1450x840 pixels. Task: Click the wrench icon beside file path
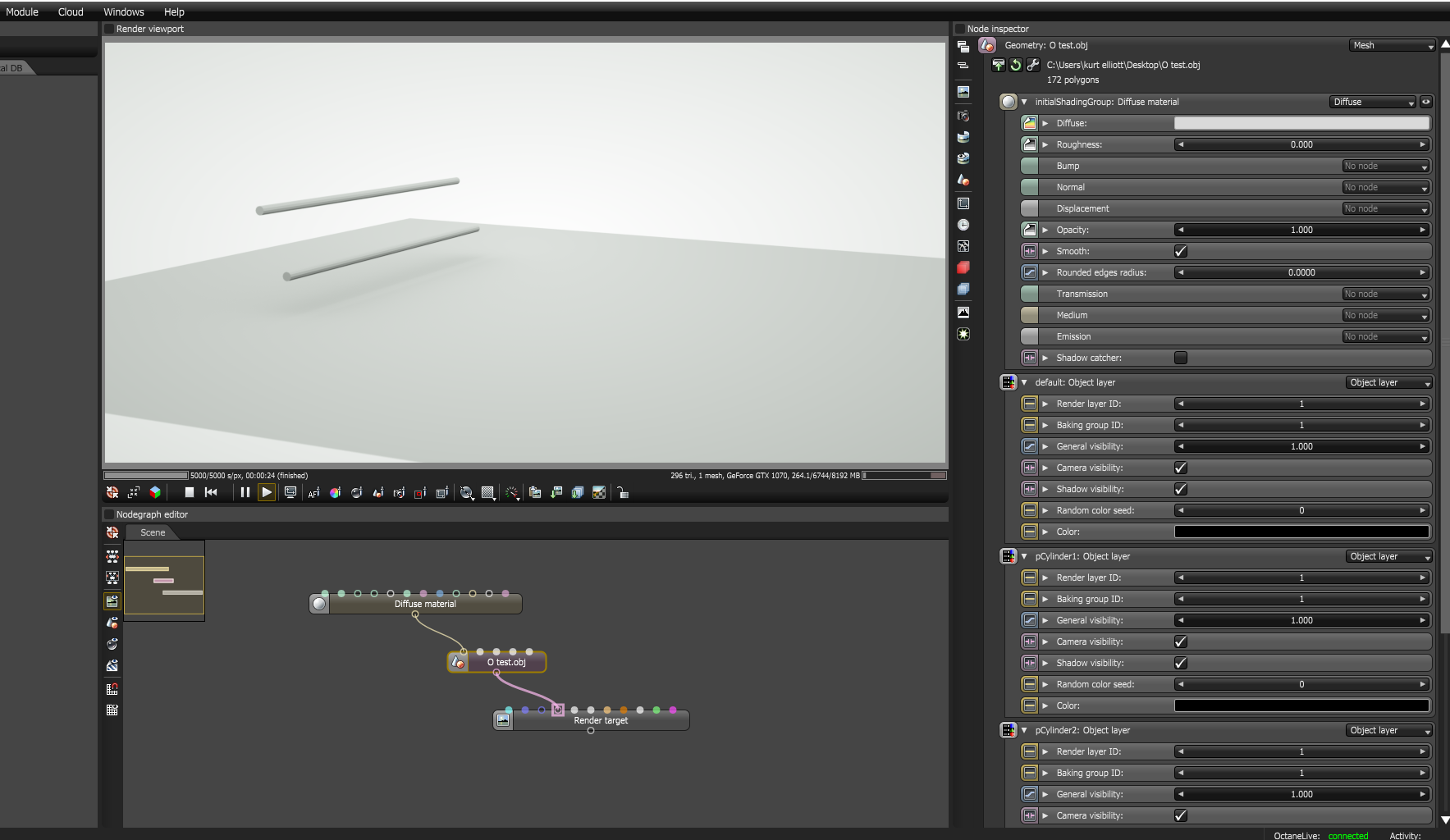(1033, 65)
